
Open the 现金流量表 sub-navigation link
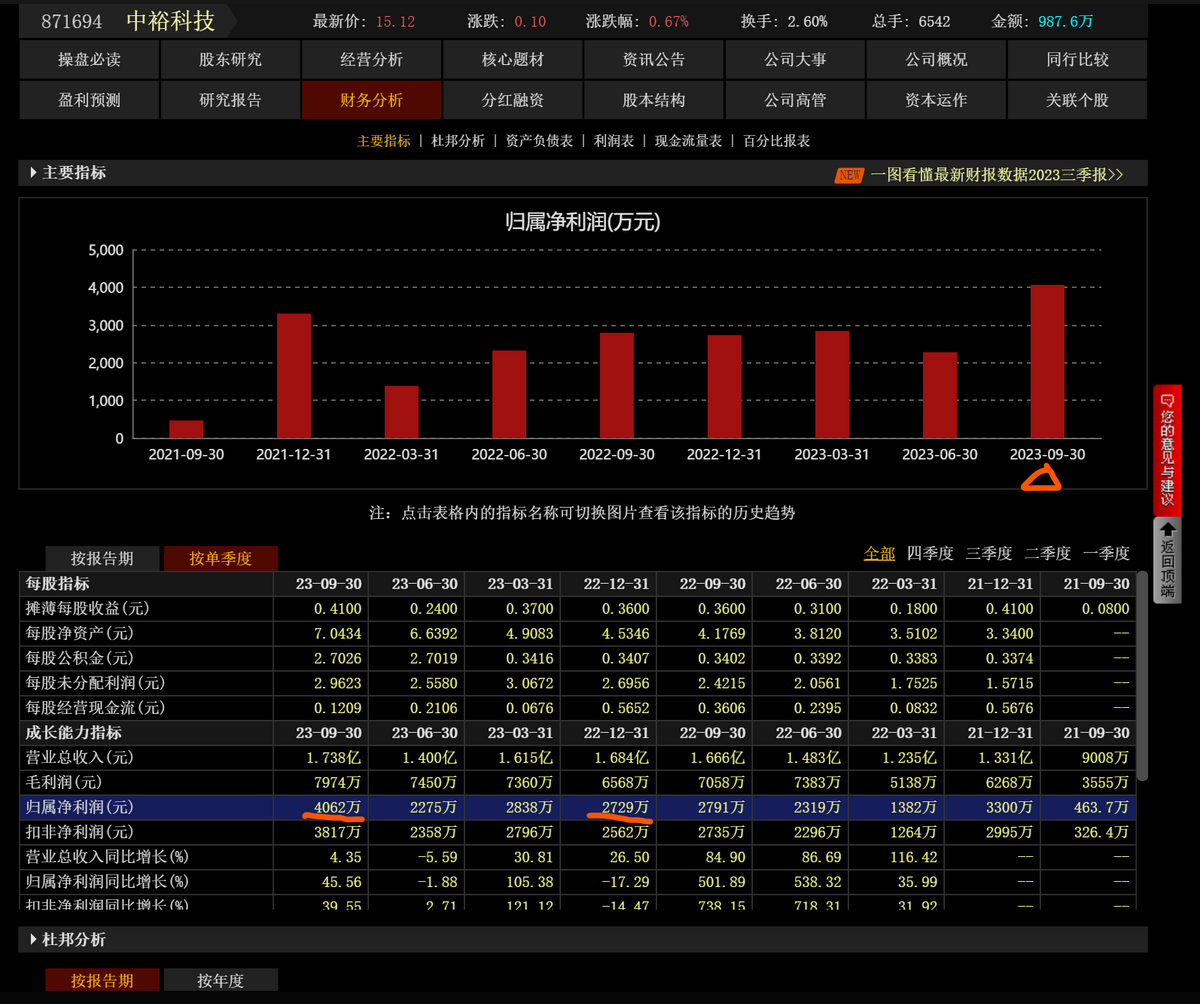click(688, 141)
